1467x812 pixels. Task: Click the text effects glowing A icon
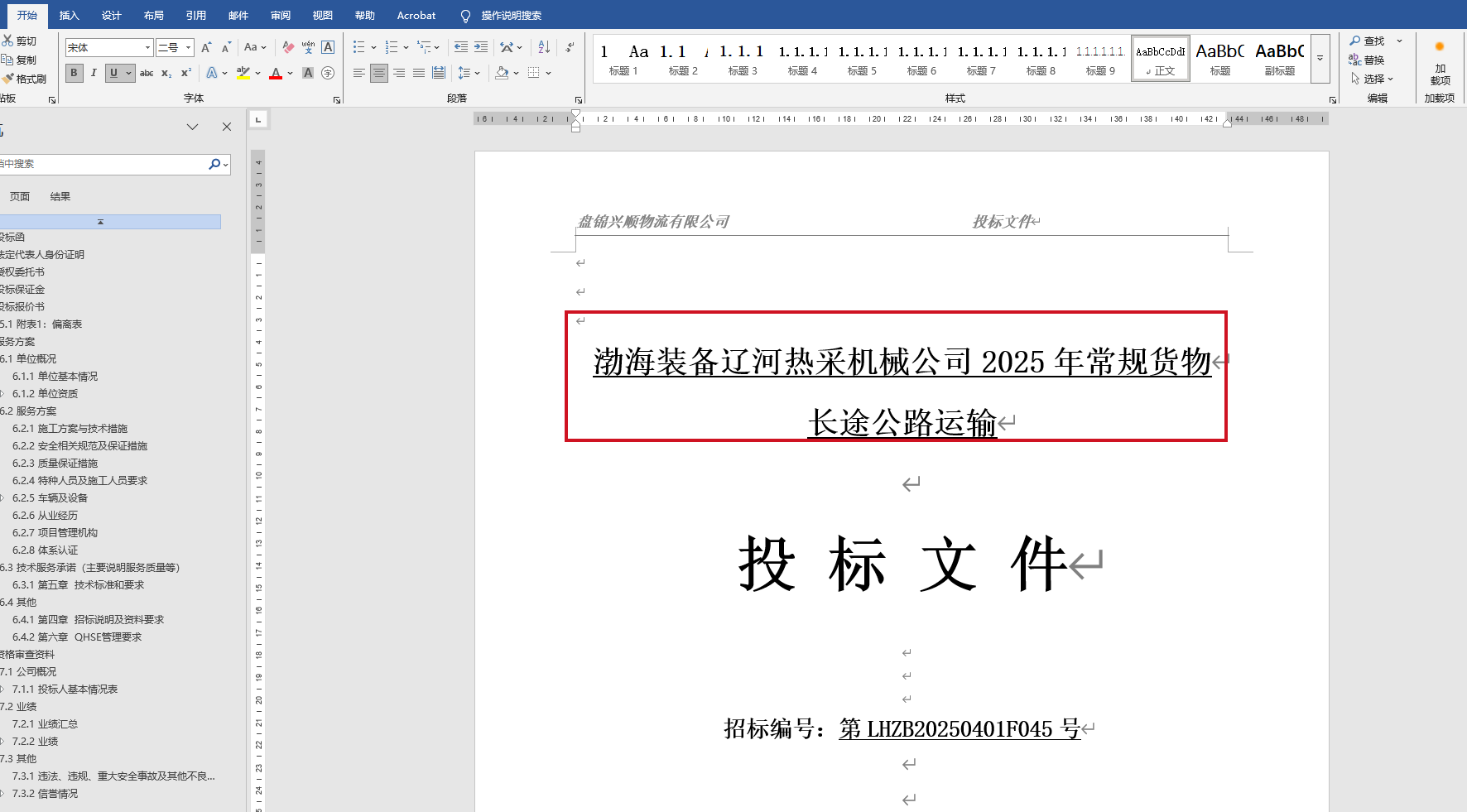pyautogui.click(x=211, y=73)
